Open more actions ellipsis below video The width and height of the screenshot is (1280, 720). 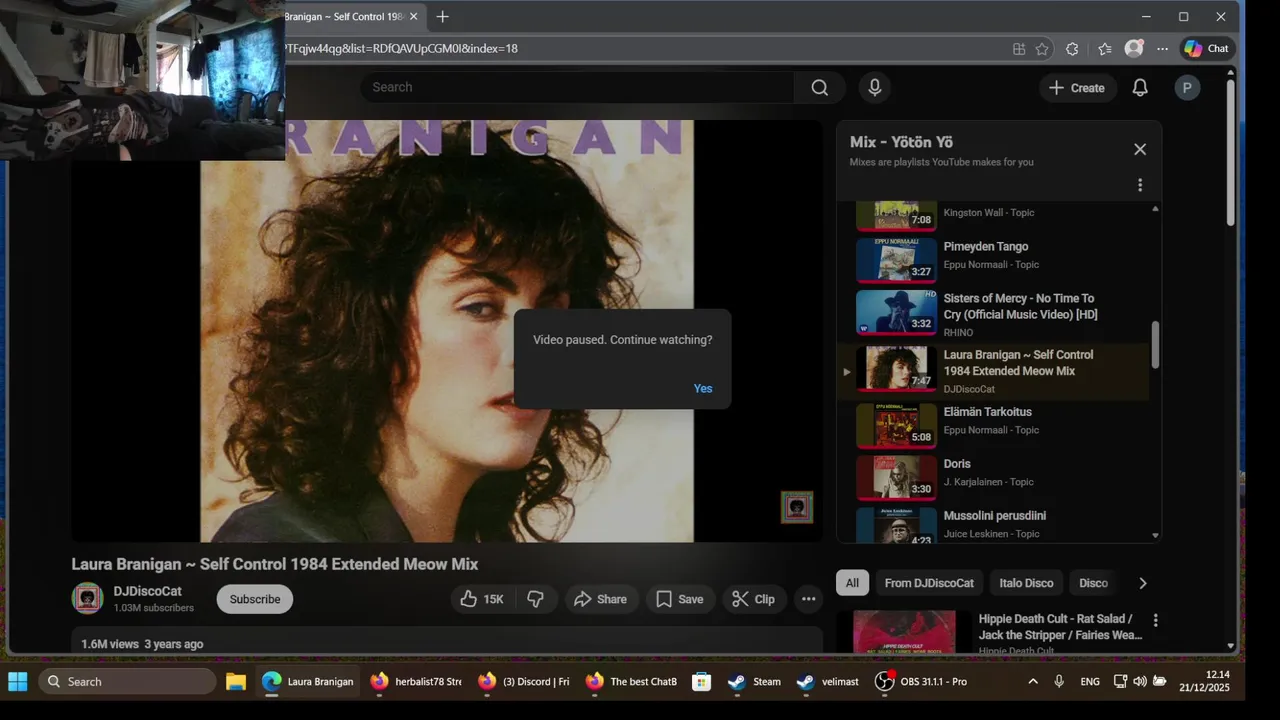[x=808, y=599]
